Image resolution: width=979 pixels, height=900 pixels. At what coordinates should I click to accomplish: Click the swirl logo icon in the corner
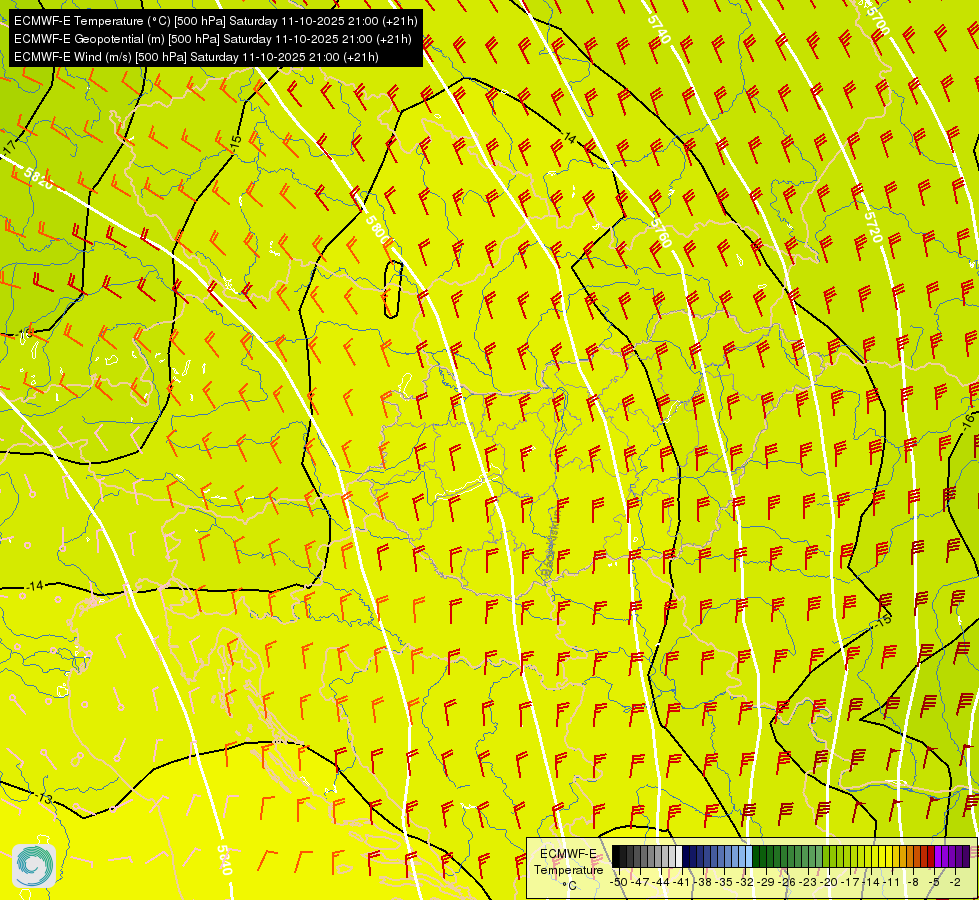pos(34,866)
